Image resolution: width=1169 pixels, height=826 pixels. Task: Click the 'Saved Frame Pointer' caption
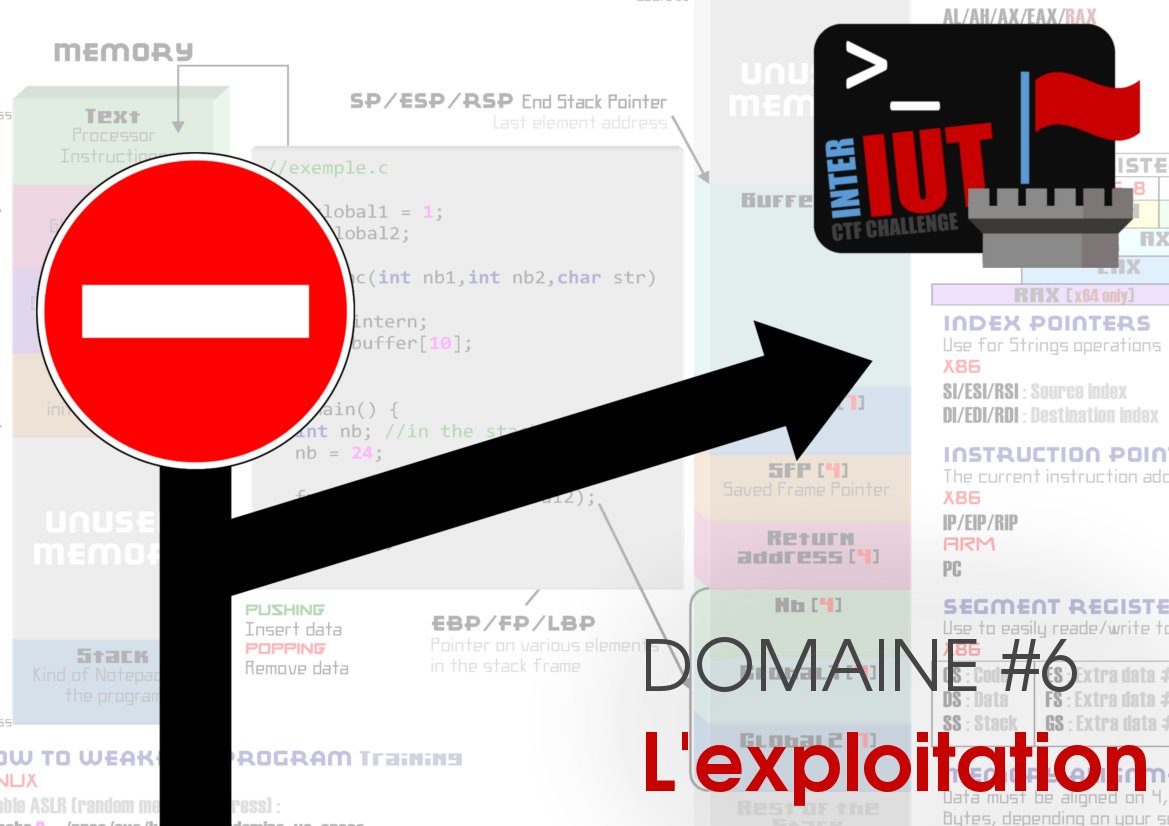click(x=806, y=490)
